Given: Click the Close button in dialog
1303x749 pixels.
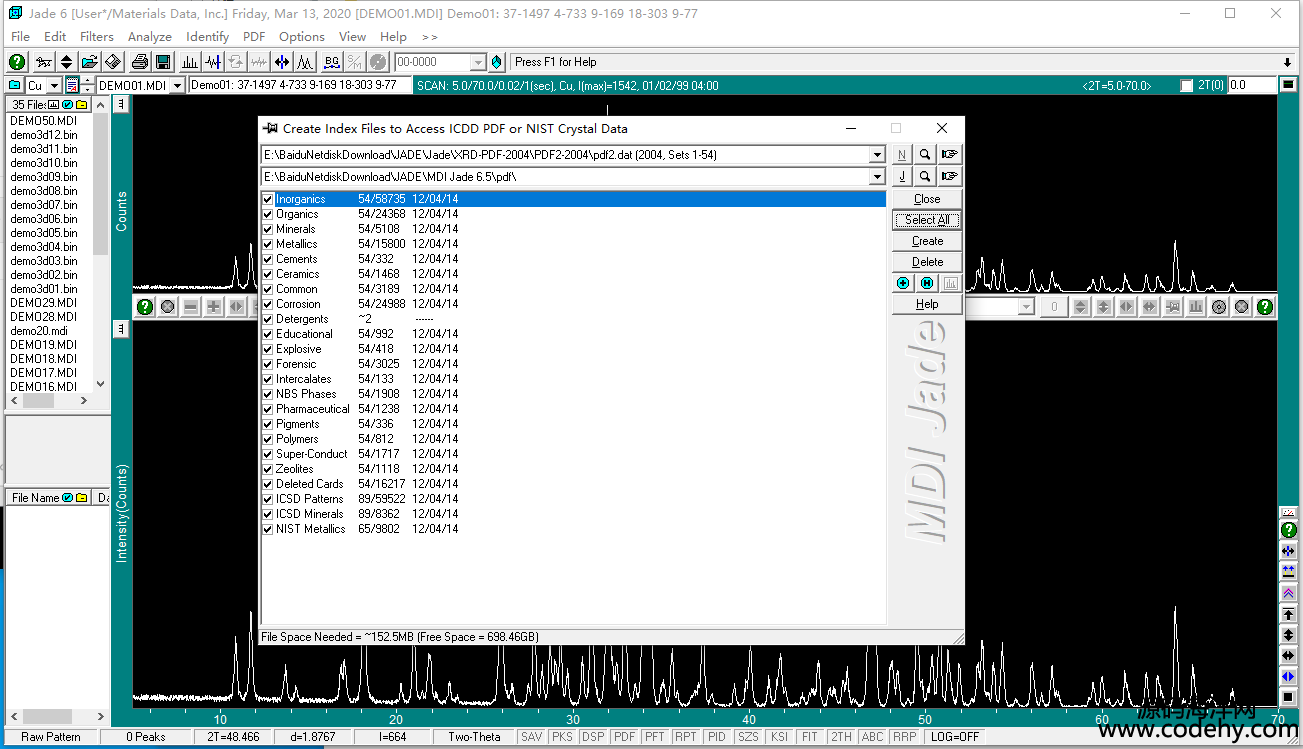Looking at the screenshot, I should (927, 199).
